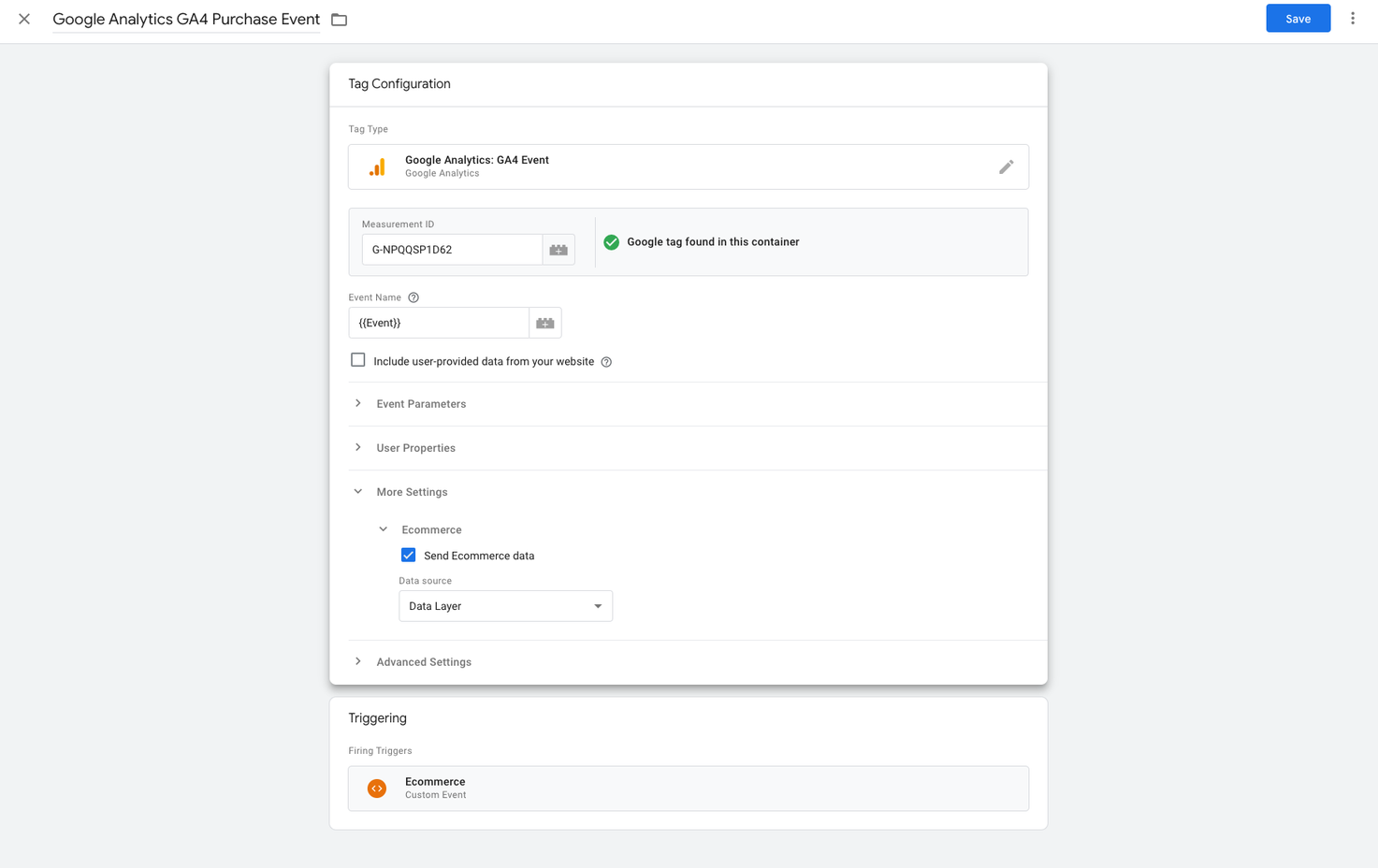Click the Tag Configuration heading
Screen dimensions: 1378x868
(x=399, y=84)
